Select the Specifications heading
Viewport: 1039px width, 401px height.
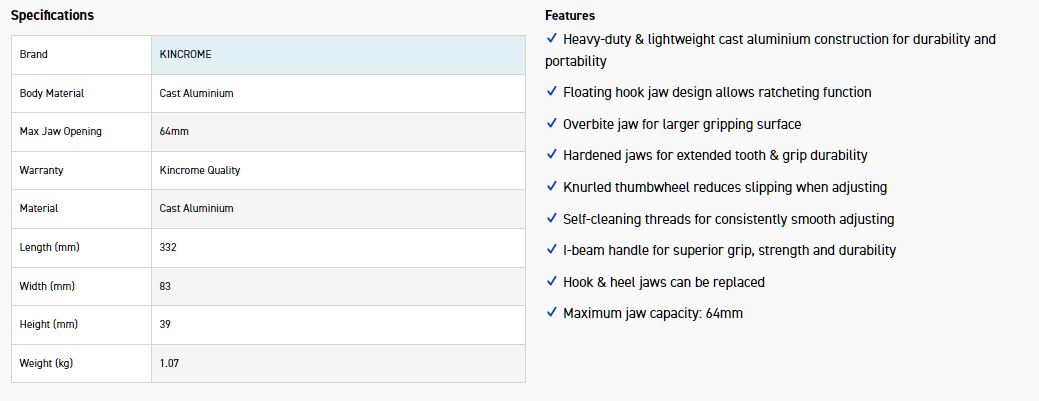click(52, 16)
